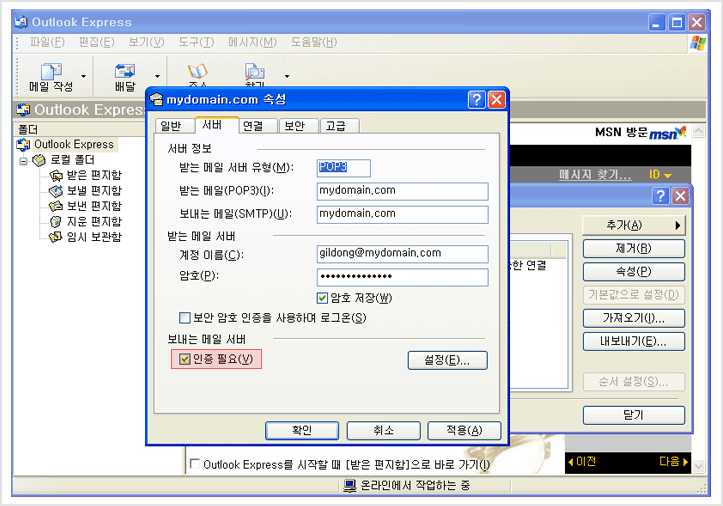Expand the 추가 button submenu arrow
The image size is (723, 506).
tap(678, 225)
